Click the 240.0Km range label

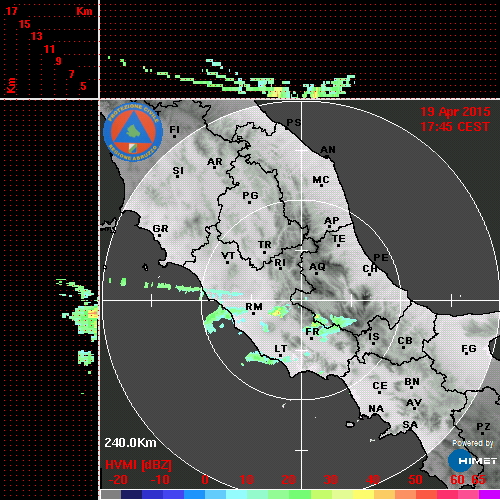point(130,443)
